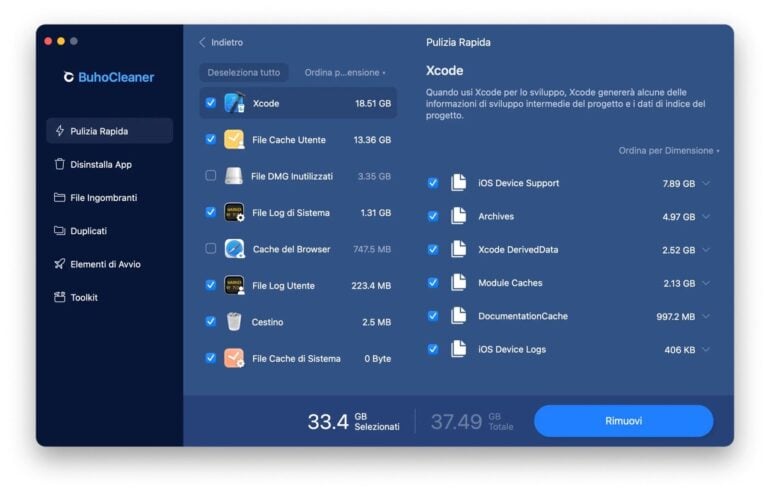770x494 pixels.
Task: Click Deseleziona tutto button
Action: pos(244,72)
